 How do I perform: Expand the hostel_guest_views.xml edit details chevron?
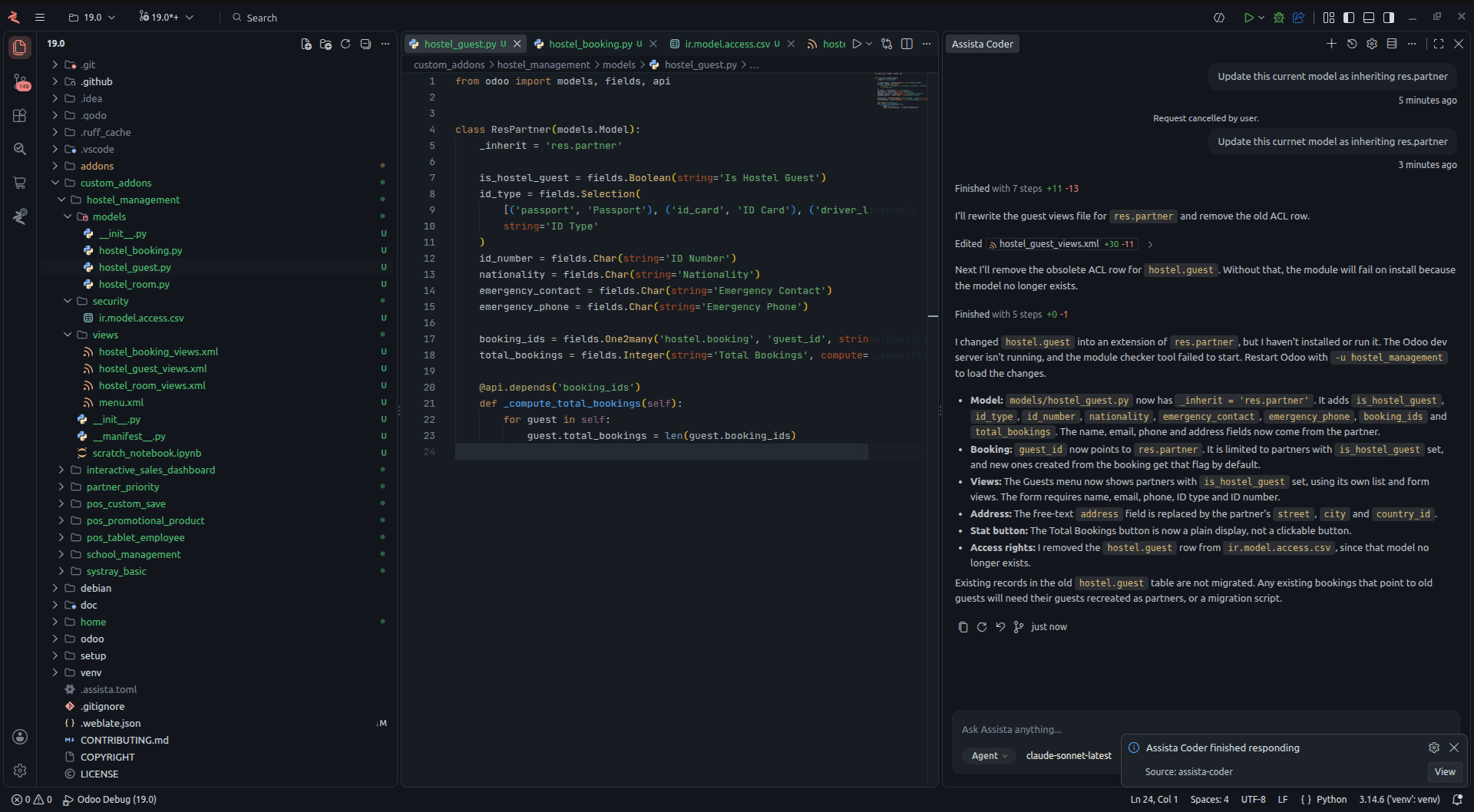click(1150, 244)
